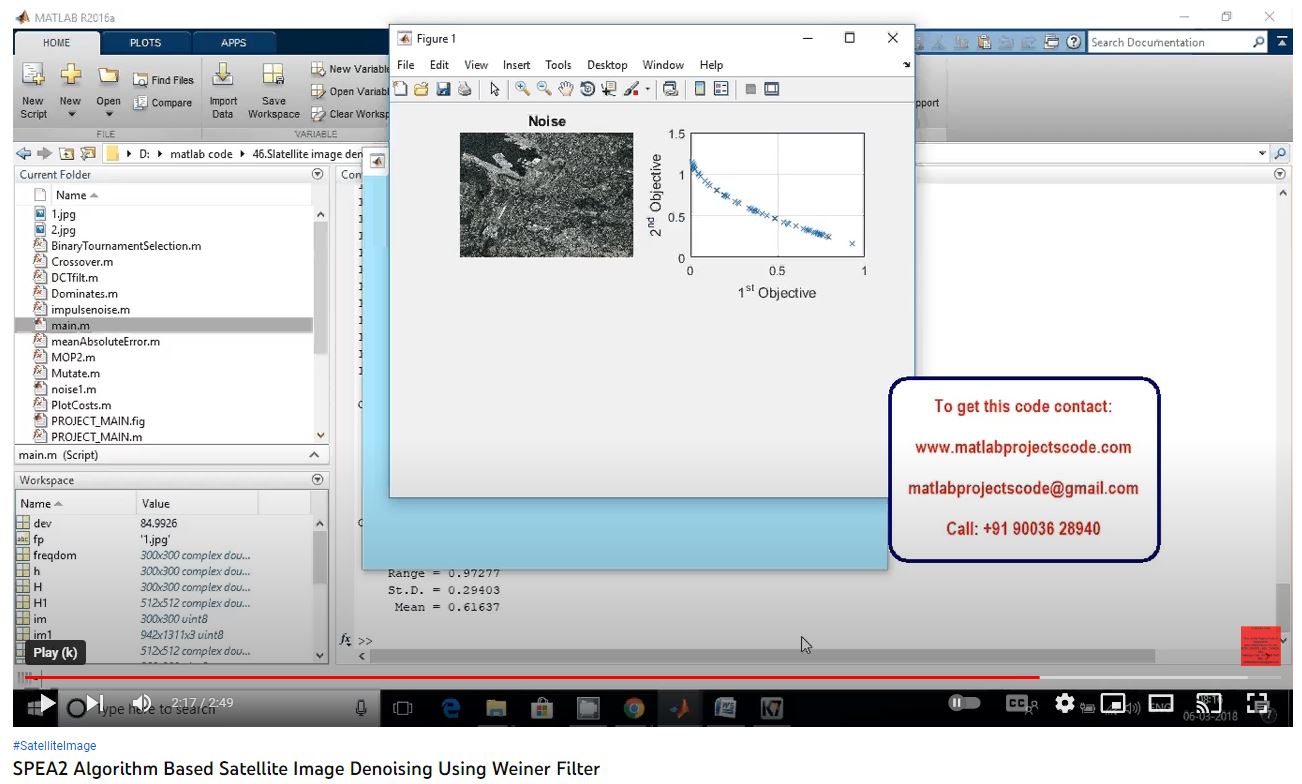1302x784 pixels.
Task: Click the red video progress bar
Action: (500, 677)
